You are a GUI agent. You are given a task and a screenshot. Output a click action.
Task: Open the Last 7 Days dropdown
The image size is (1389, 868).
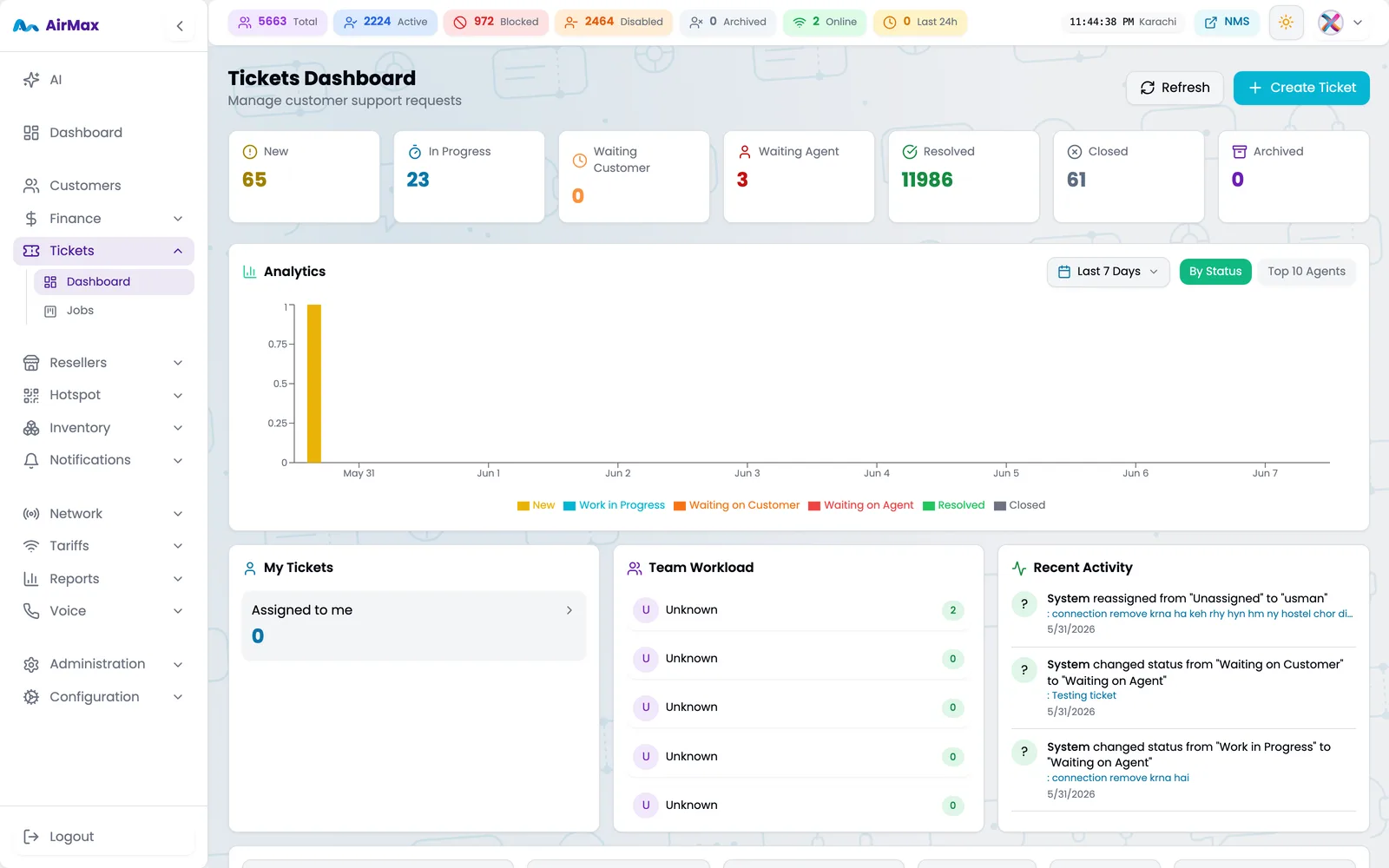pyautogui.click(x=1109, y=272)
